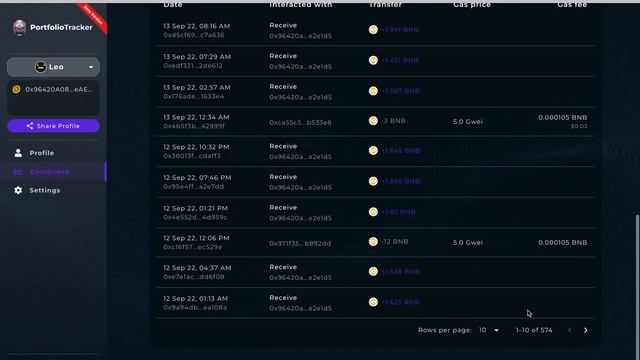Open transaction hash 0x4e552d...4d959c
This screenshot has width=640, height=360.
coord(195,217)
